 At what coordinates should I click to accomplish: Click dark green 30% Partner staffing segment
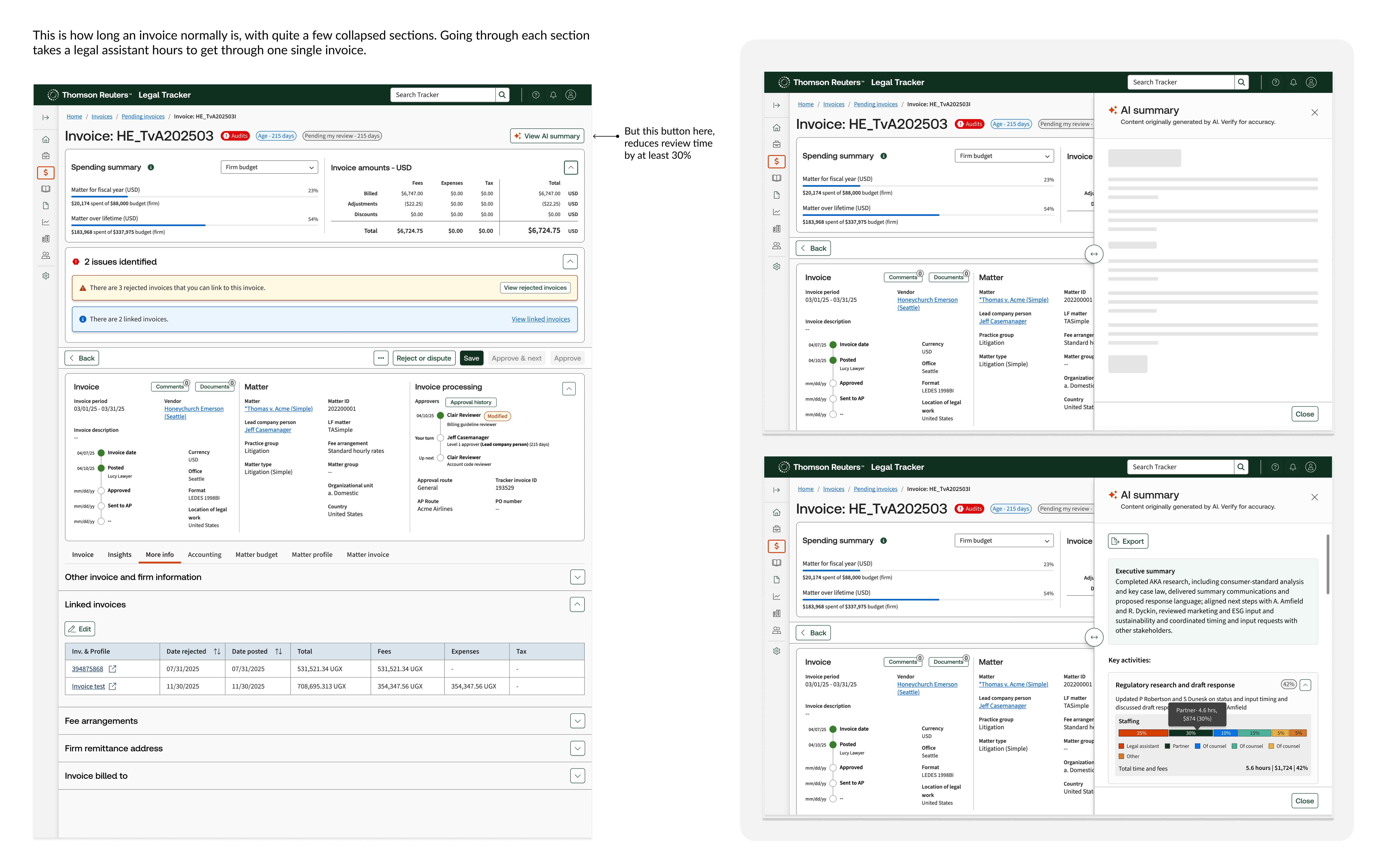coord(1191,733)
